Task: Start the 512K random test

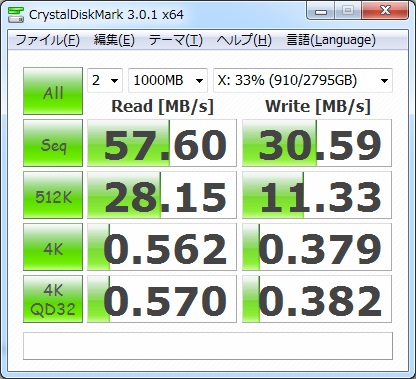Action: tap(53, 195)
